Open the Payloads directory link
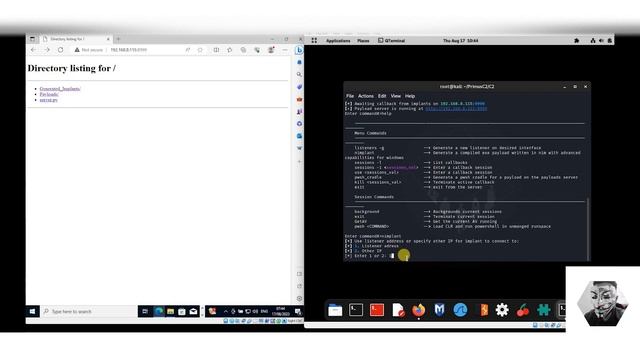This screenshot has height=360, width=640. [49, 94]
